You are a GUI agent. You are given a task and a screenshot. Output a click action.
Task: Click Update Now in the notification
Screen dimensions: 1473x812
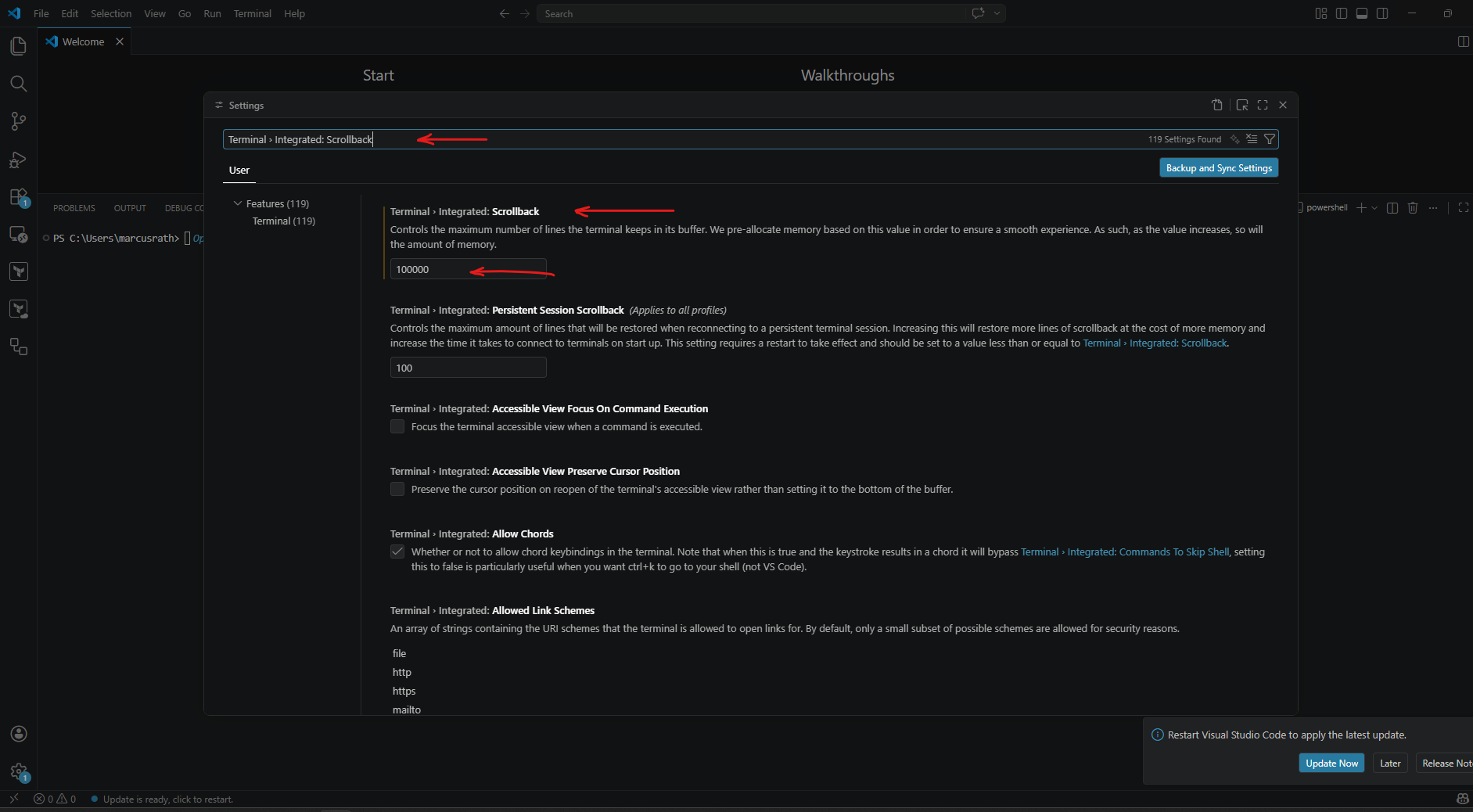click(x=1331, y=763)
